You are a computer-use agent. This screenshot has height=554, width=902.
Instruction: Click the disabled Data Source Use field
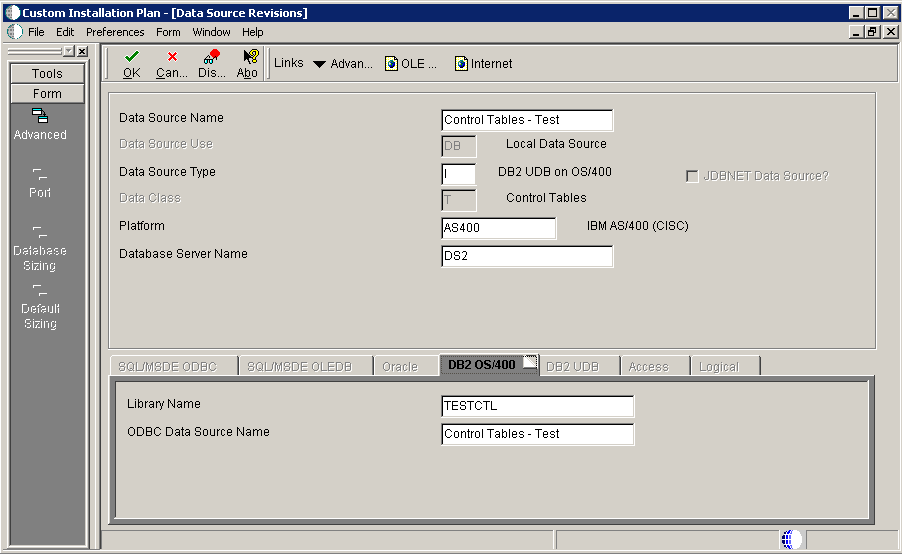coord(458,146)
